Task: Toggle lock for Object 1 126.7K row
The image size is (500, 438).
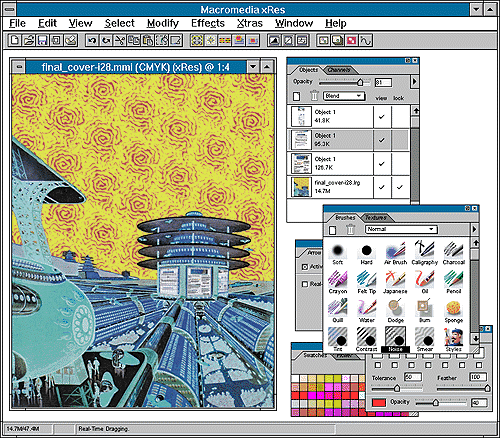Action: [400, 164]
